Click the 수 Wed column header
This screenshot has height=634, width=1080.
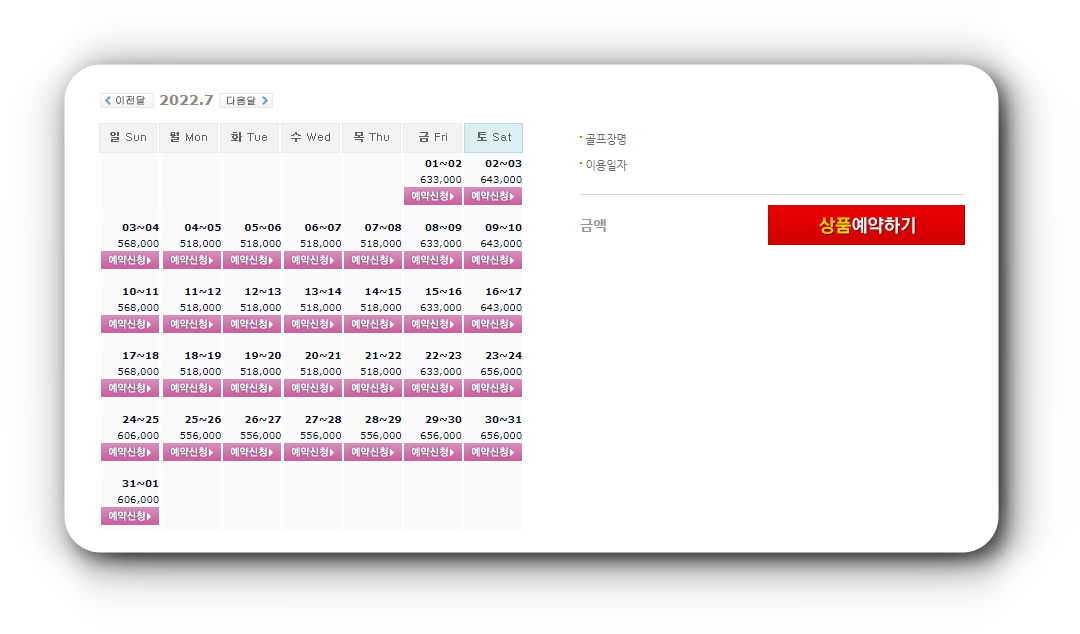pos(310,138)
